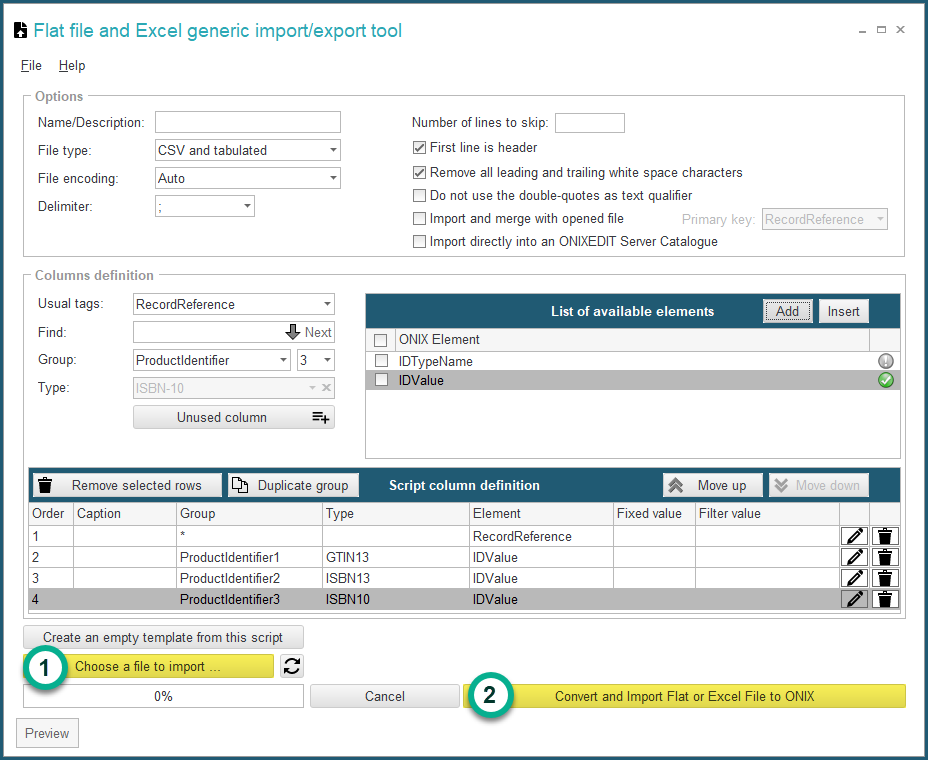Click the GTIN13 type cell
This screenshot has width=928, height=760.
(x=396, y=557)
